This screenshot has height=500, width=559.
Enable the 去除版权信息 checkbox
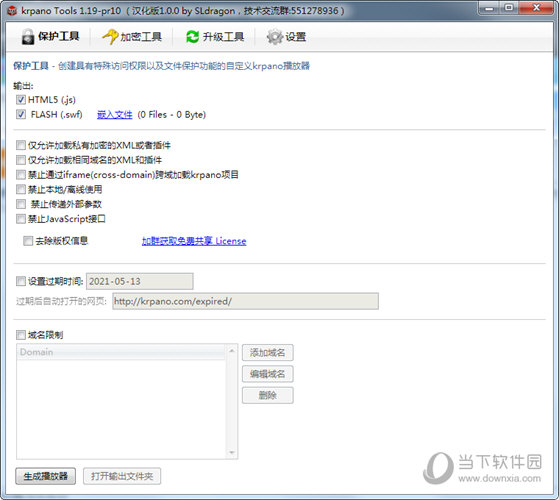point(28,241)
